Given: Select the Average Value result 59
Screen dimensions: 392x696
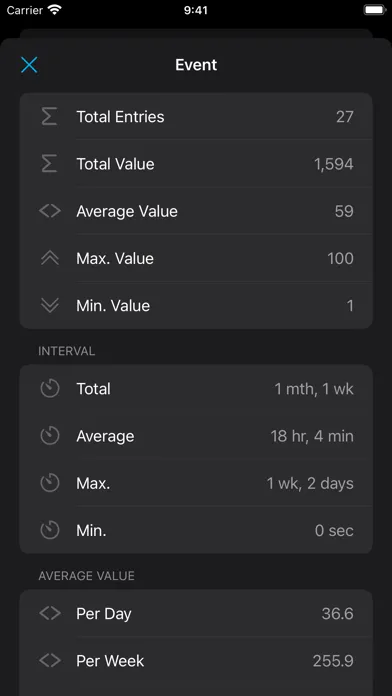Looking at the screenshot, I should point(344,211).
